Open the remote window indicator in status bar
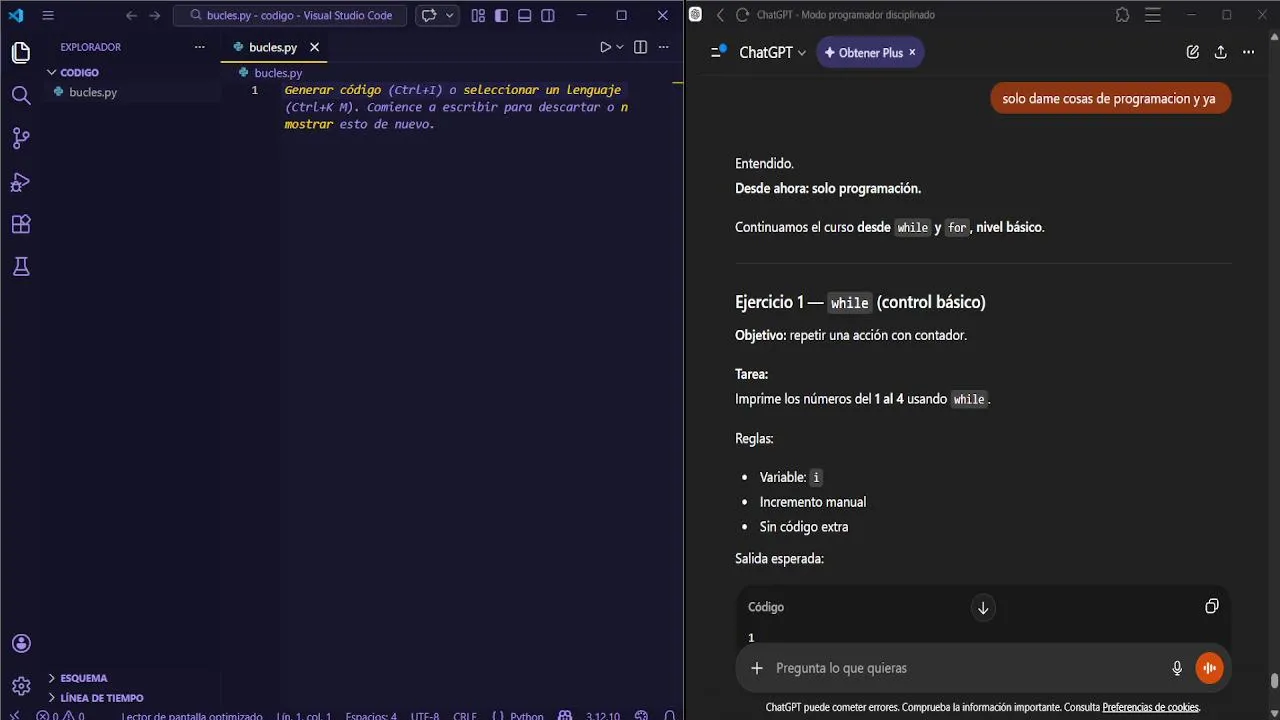1280x720 pixels. tap(14, 715)
